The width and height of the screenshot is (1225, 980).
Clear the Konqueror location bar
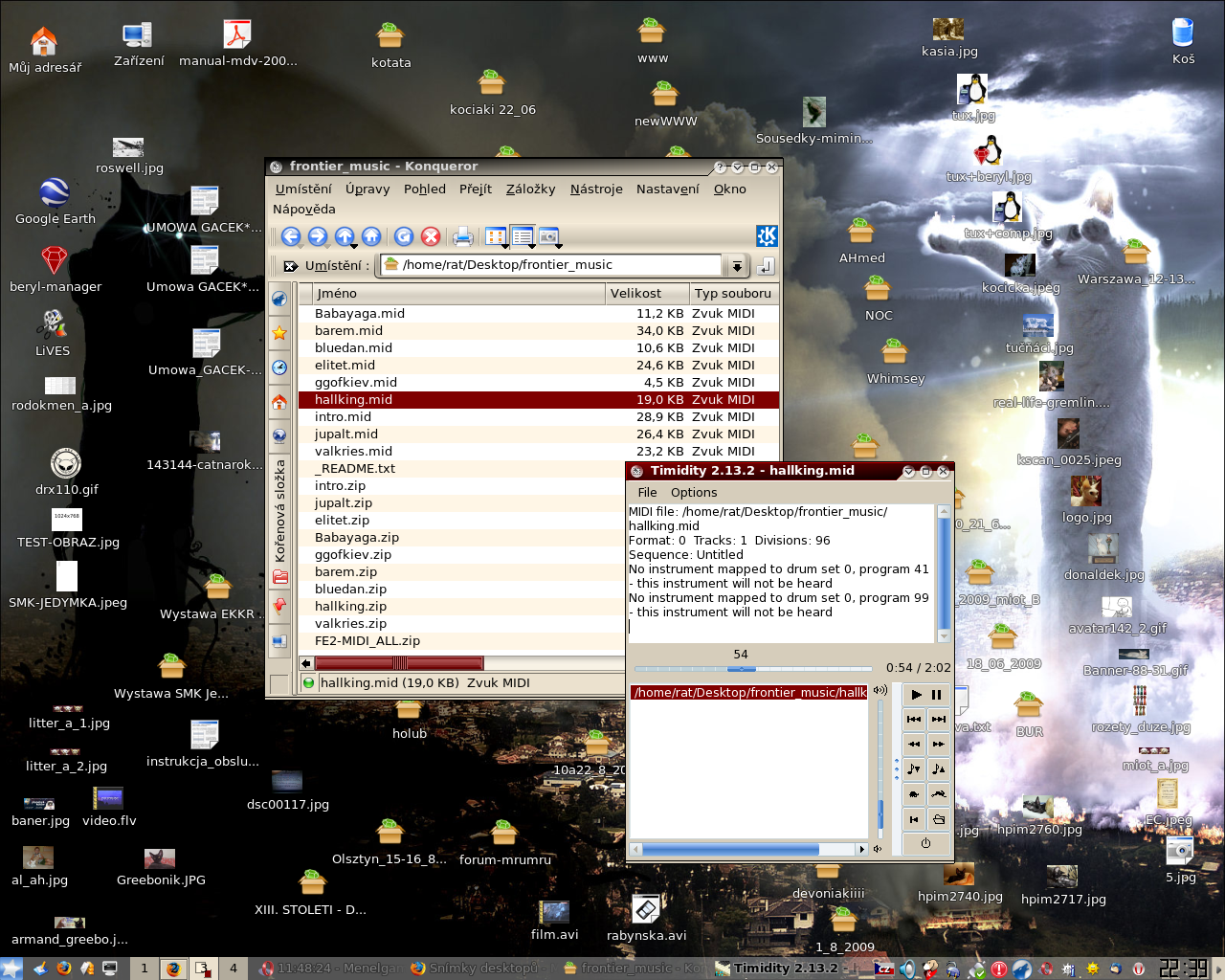291,266
